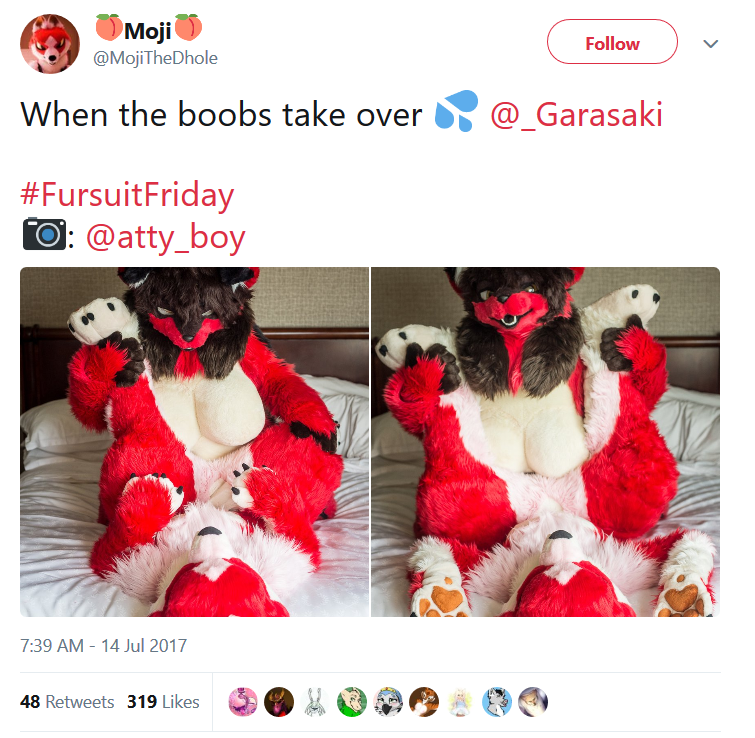Open the @_Garasaki mention link
This screenshot has width=755, height=738.
click(x=576, y=115)
